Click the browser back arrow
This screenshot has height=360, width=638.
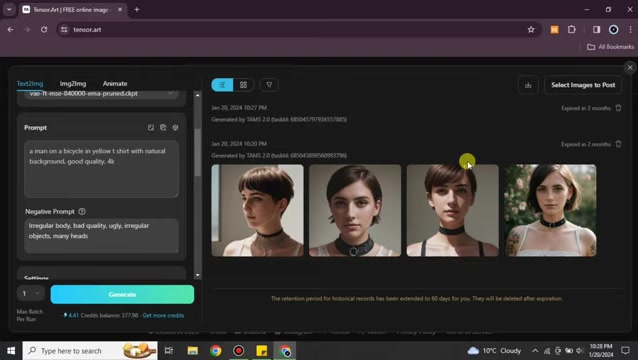(11, 29)
